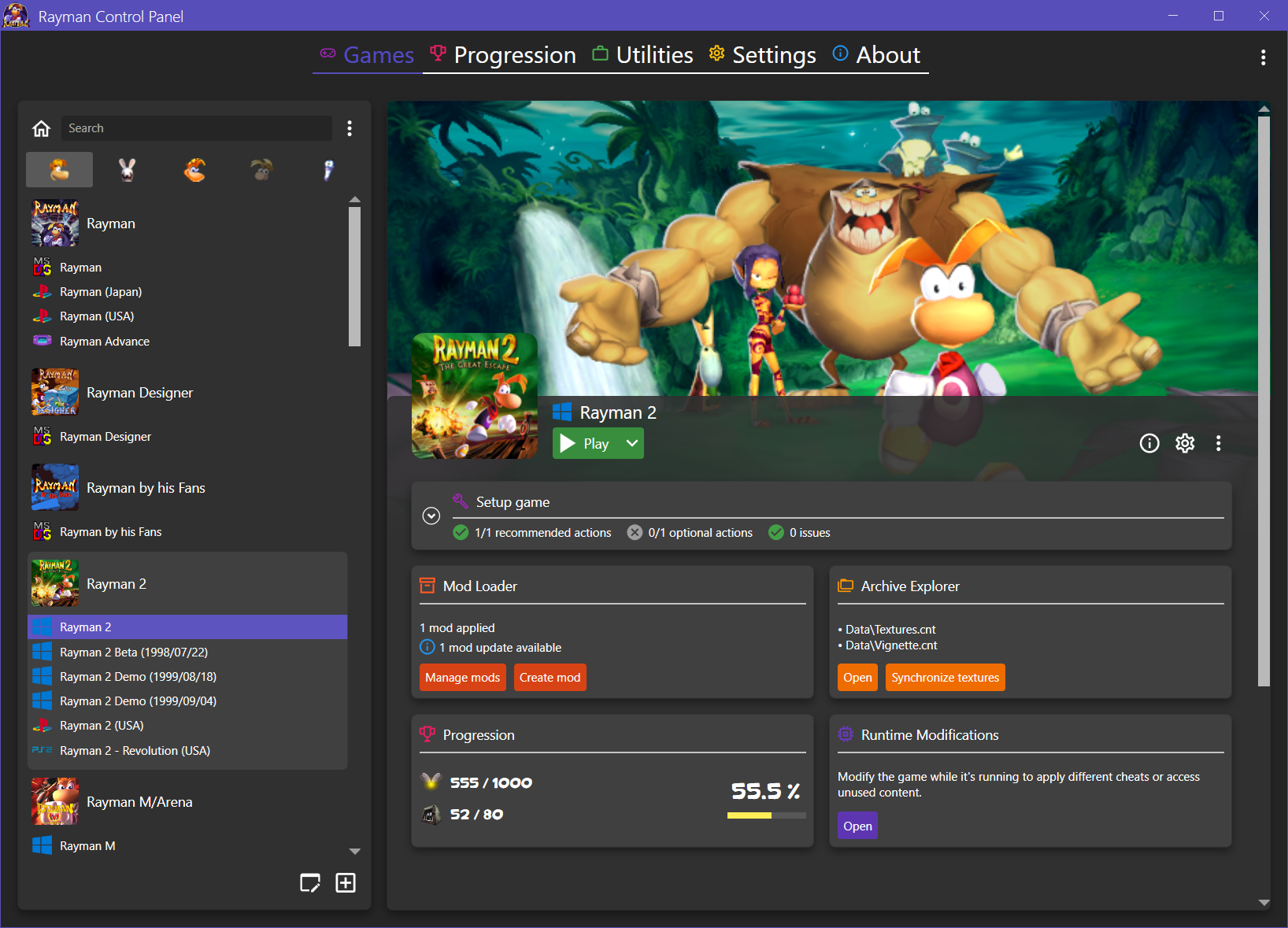Click the Rayman Advance GBA icon
1288x928 pixels.
tap(43, 341)
